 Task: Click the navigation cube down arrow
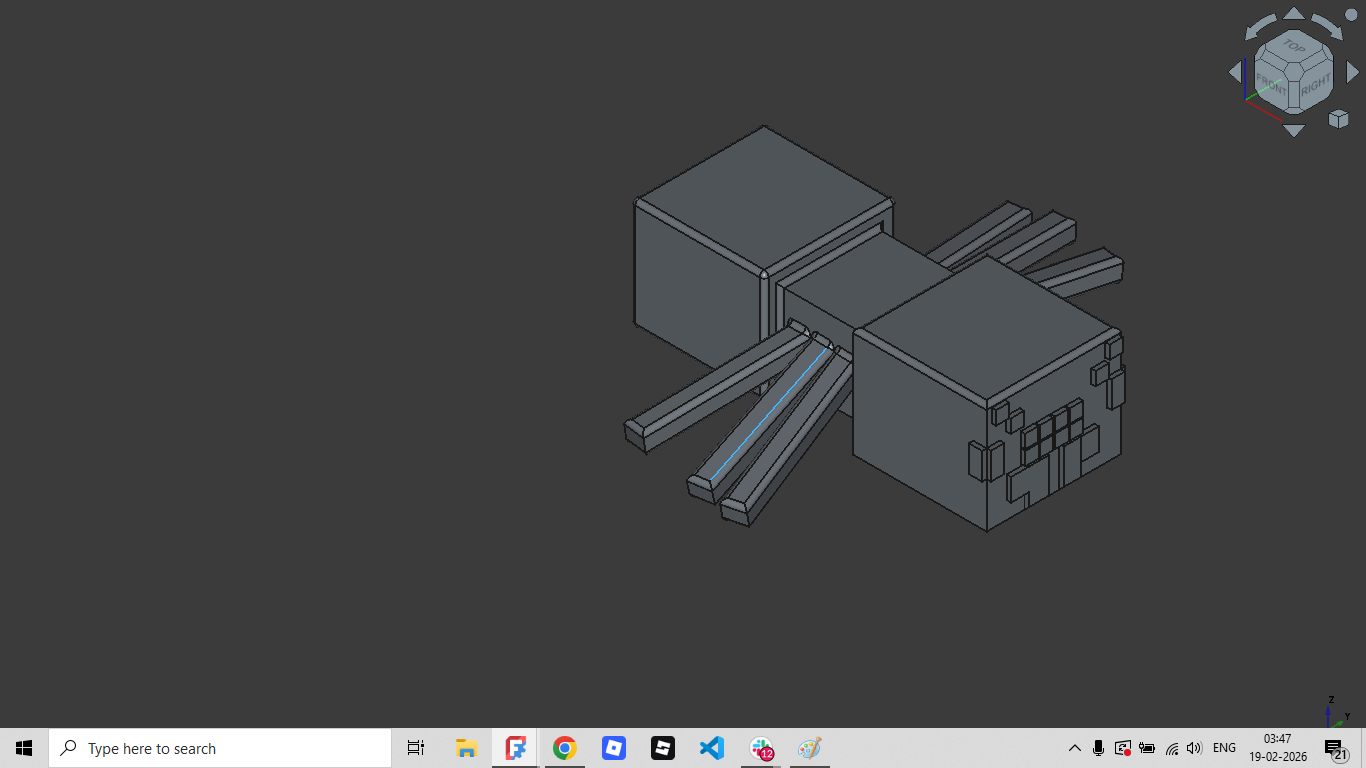1294,130
